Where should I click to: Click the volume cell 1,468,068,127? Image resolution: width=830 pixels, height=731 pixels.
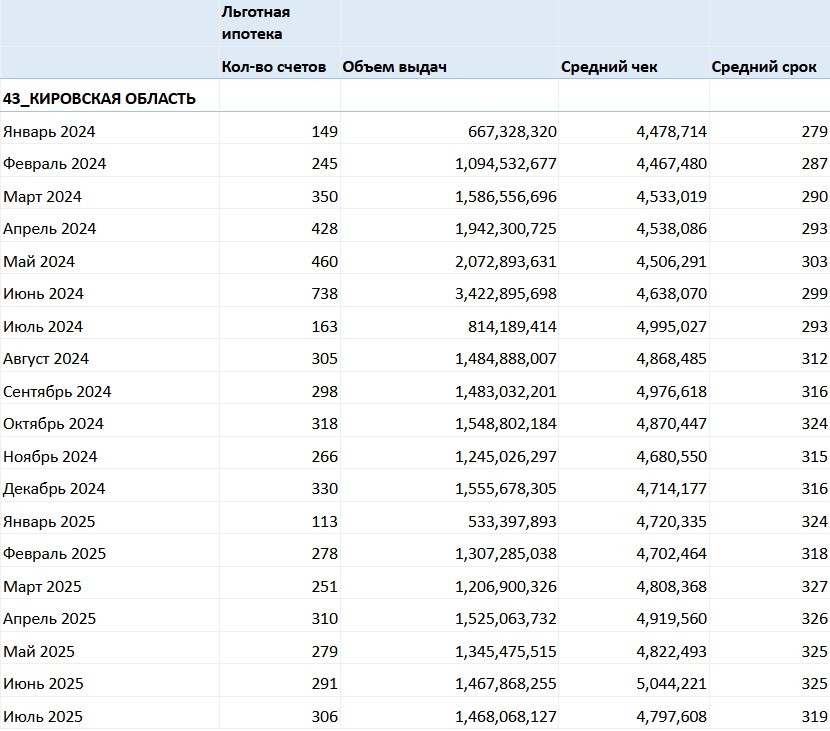pos(504,716)
